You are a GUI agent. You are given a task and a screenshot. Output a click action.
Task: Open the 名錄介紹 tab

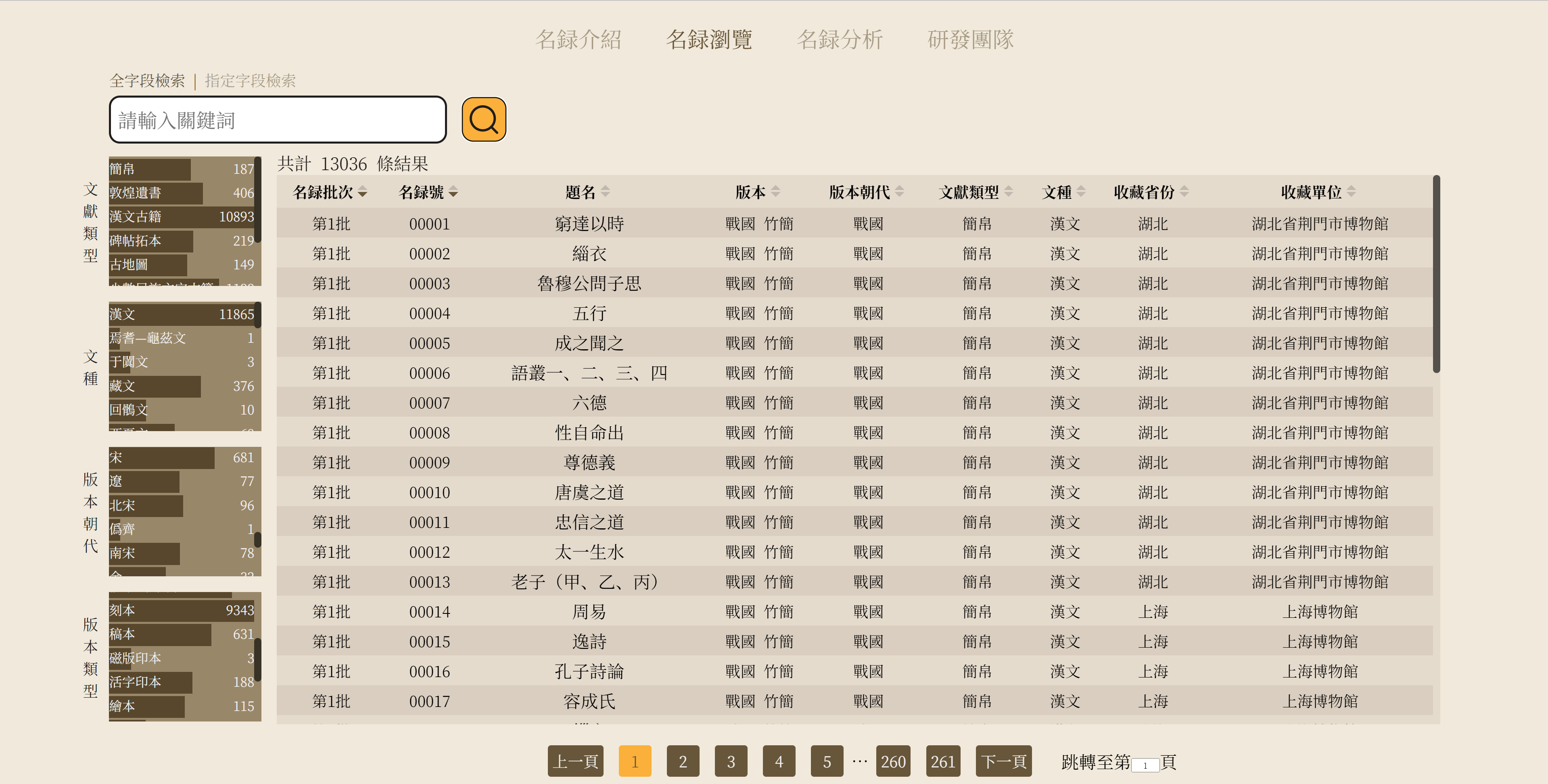click(x=578, y=40)
